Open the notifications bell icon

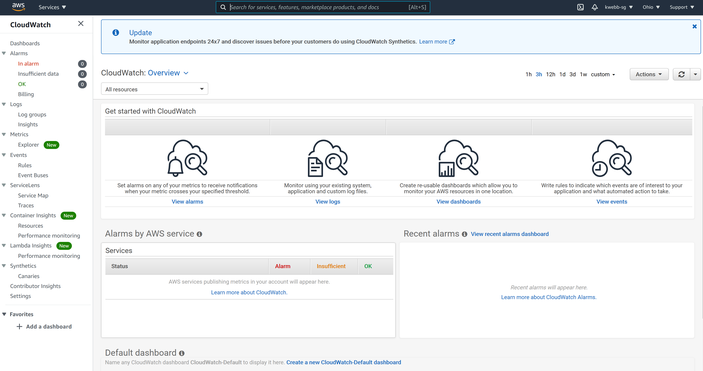[x=595, y=7]
